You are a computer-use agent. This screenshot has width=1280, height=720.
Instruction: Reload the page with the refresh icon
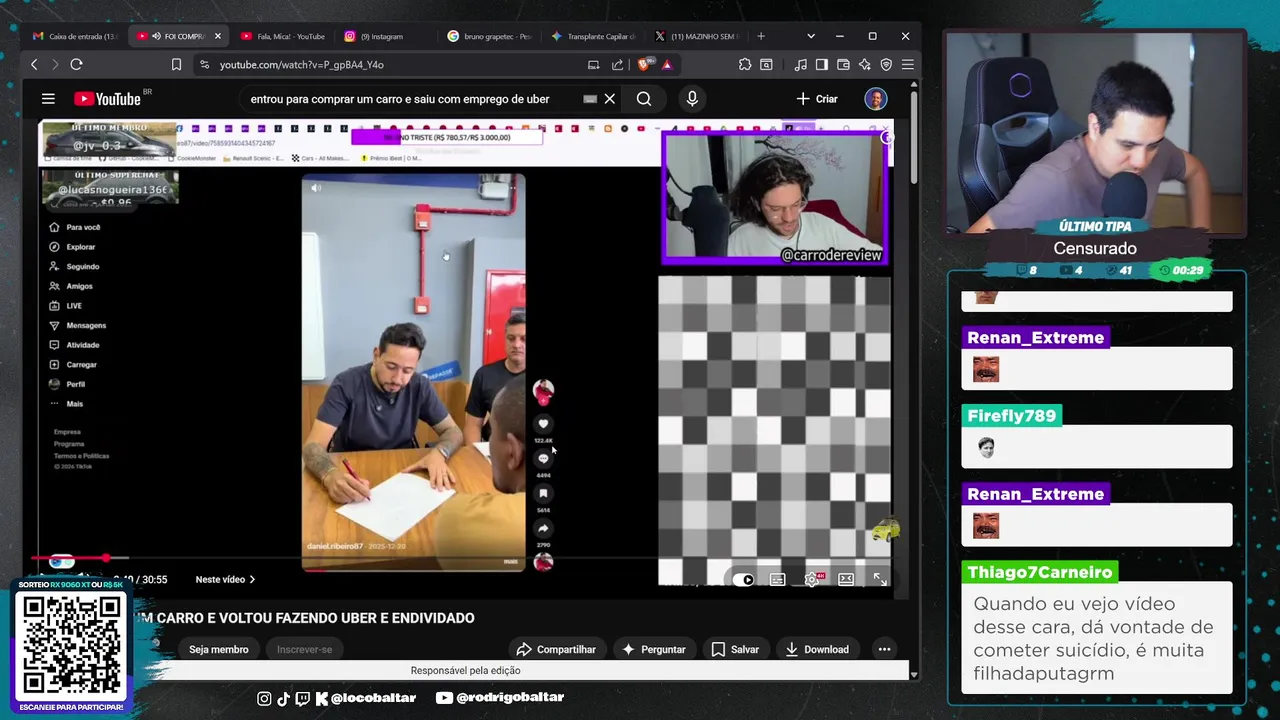point(76,64)
